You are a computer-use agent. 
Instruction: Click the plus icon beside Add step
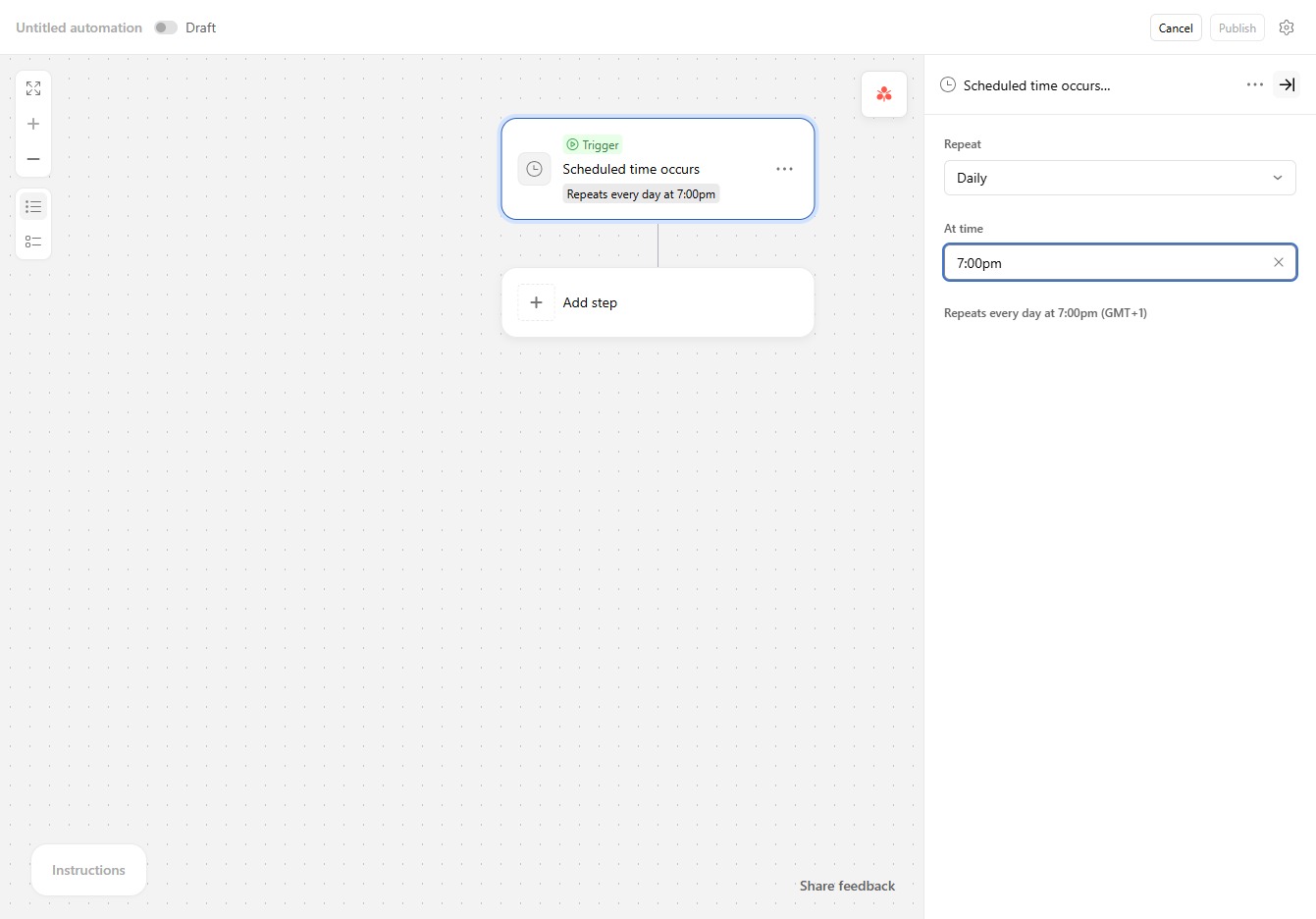coord(536,302)
